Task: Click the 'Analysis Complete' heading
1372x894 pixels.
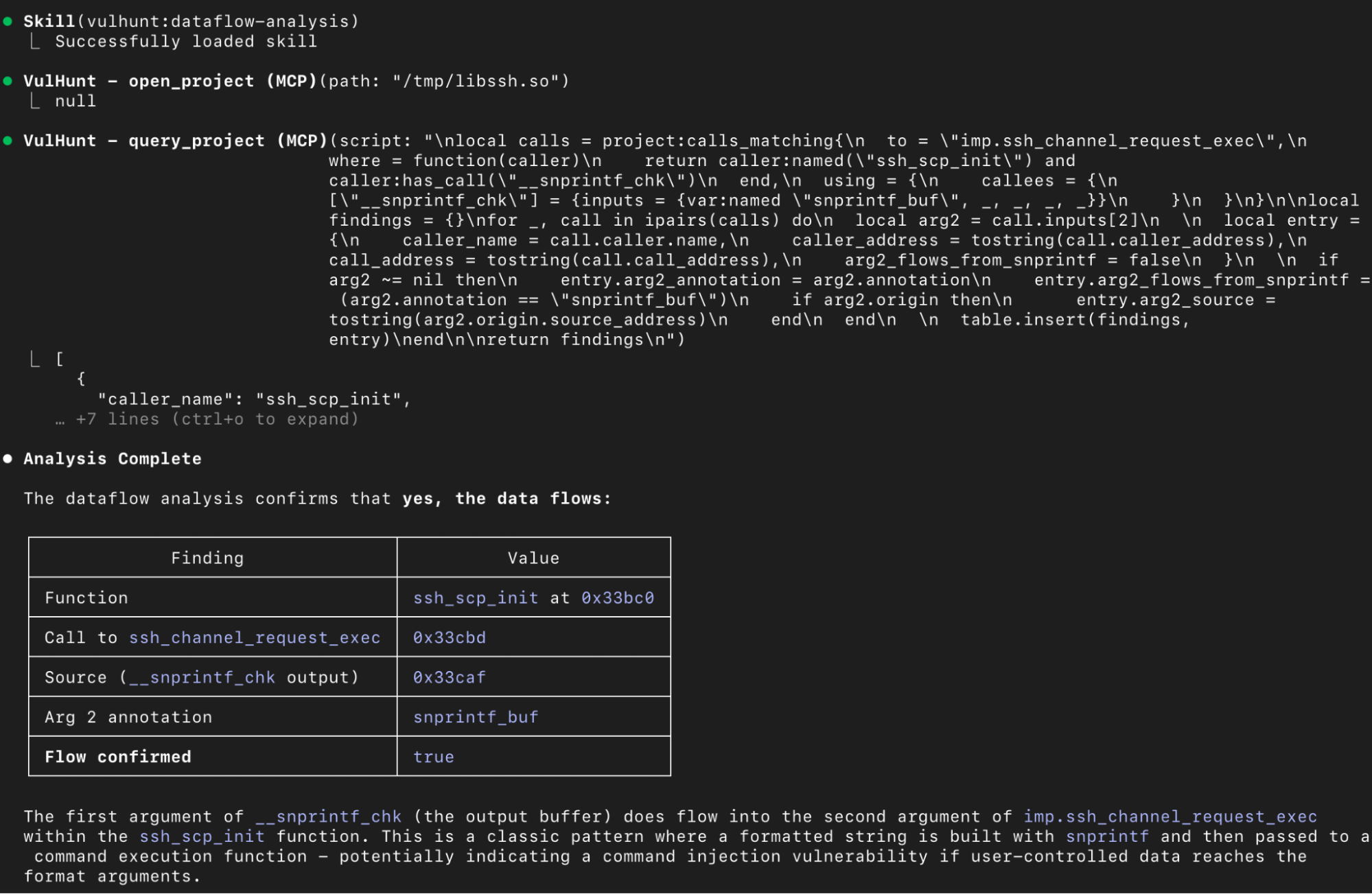Action: [113, 458]
